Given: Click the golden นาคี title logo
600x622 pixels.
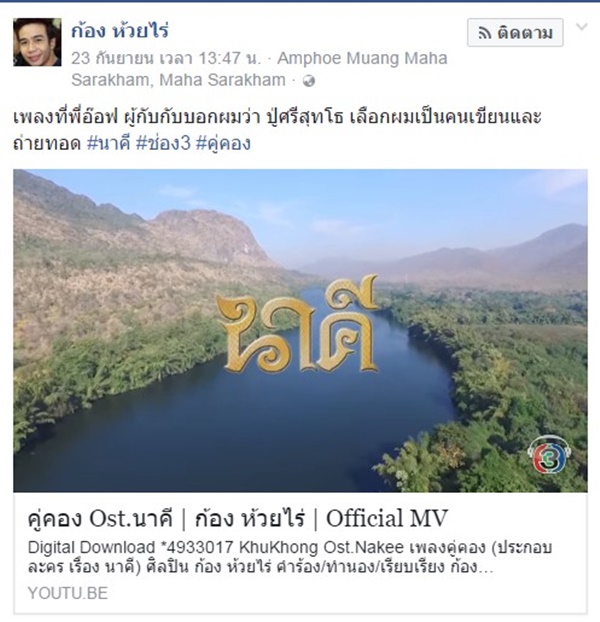Looking at the screenshot, I should tap(297, 324).
